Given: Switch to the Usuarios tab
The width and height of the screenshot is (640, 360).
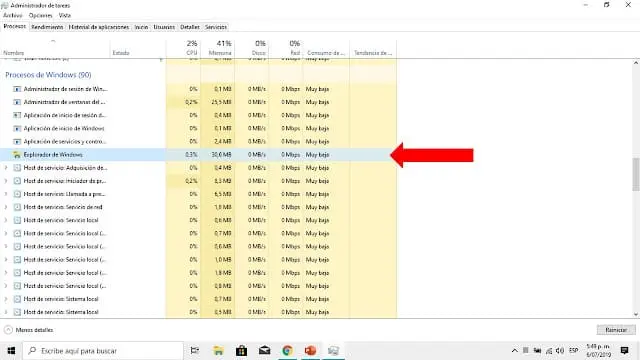Looking at the screenshot, I should point(164,27).
